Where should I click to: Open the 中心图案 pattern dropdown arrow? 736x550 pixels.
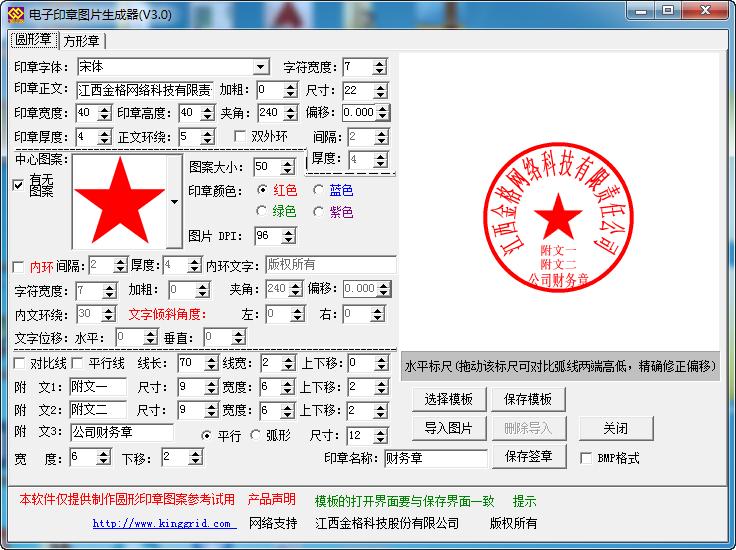pyautogui.click(x=174, y=201)
